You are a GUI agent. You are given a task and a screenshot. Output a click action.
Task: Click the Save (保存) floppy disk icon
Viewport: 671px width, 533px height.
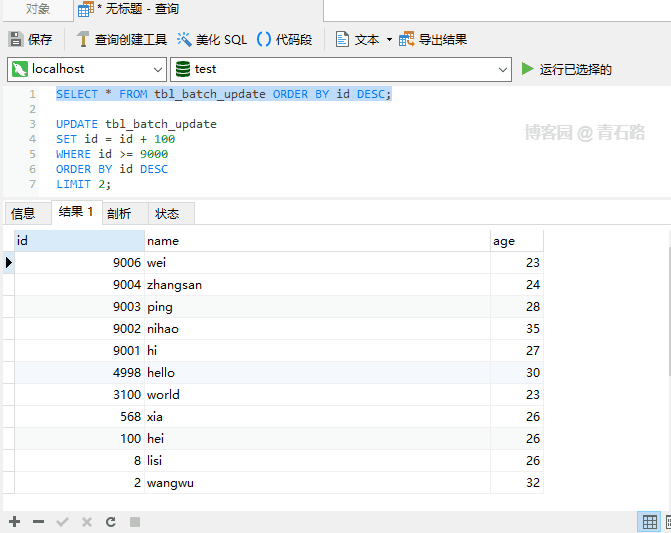[x=16, y=39]
